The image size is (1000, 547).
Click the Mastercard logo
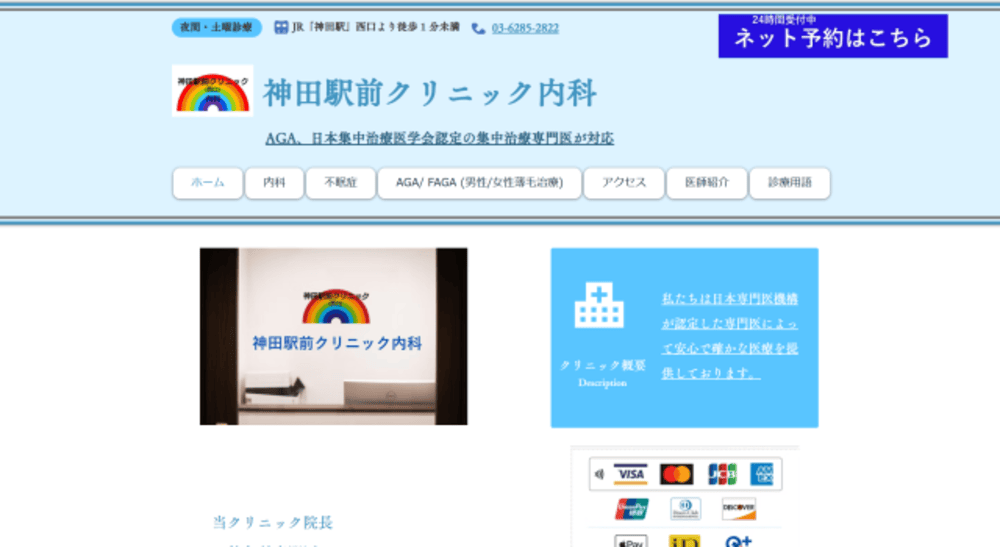(676, 474)
